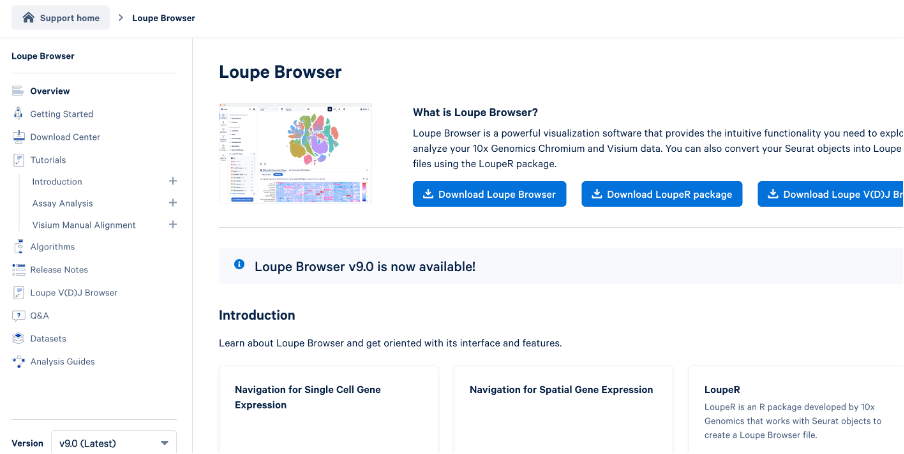Click the Release Notes icon
The image size is (904, 454).
[18, 269]
